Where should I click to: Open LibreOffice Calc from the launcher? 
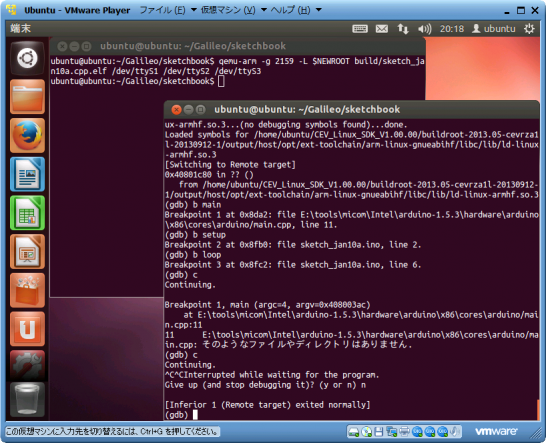[27, 213]
